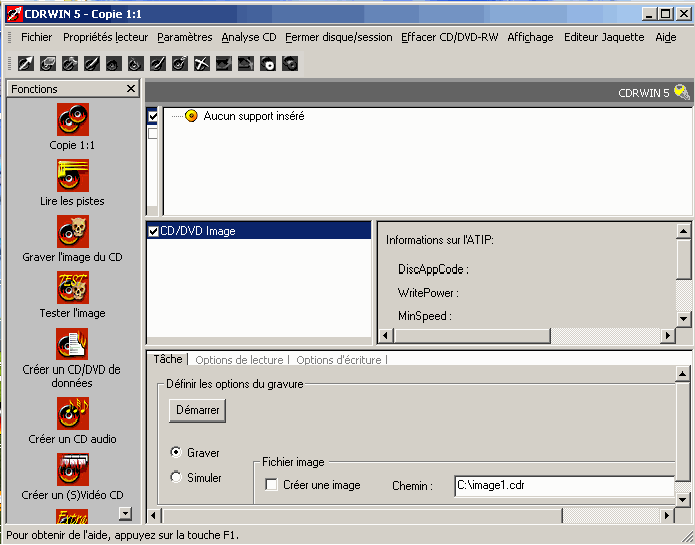Click ATIP info panel scroll-down arrow
This screenshot has height=545, width=695.
coord(683,319)
